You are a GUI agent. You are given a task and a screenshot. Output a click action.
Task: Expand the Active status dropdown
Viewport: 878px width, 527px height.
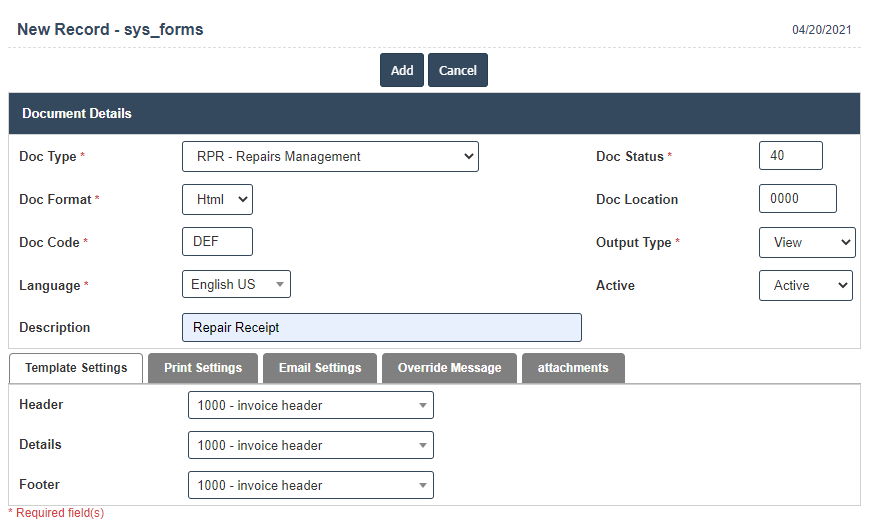click(805, 286)
